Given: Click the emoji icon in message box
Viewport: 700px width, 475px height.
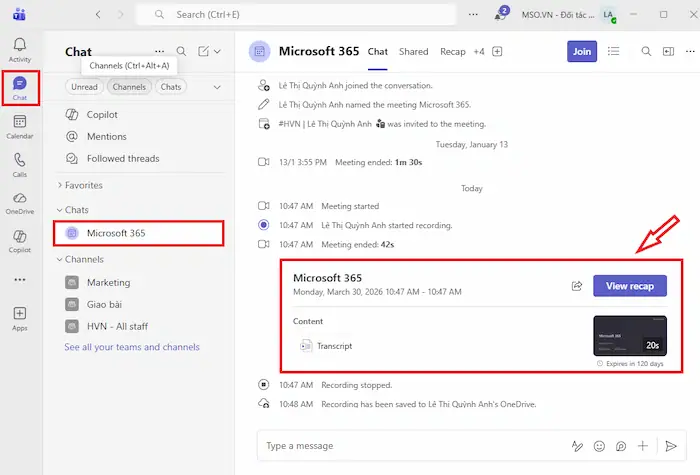Looking at the screenshot, I should pos(600,446).
